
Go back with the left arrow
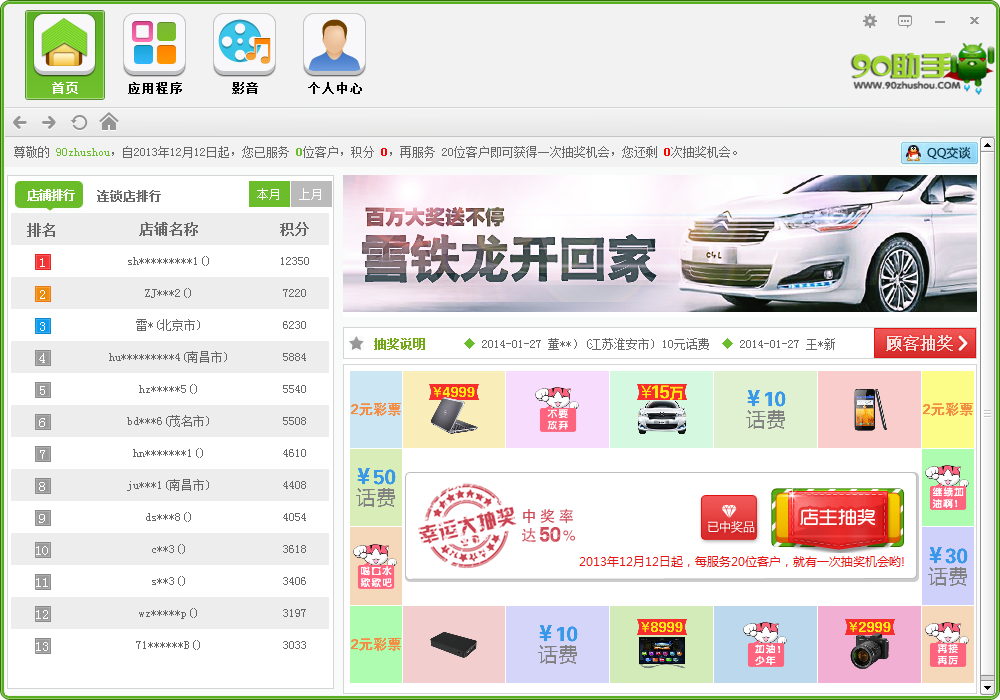(x=20, y=122)
